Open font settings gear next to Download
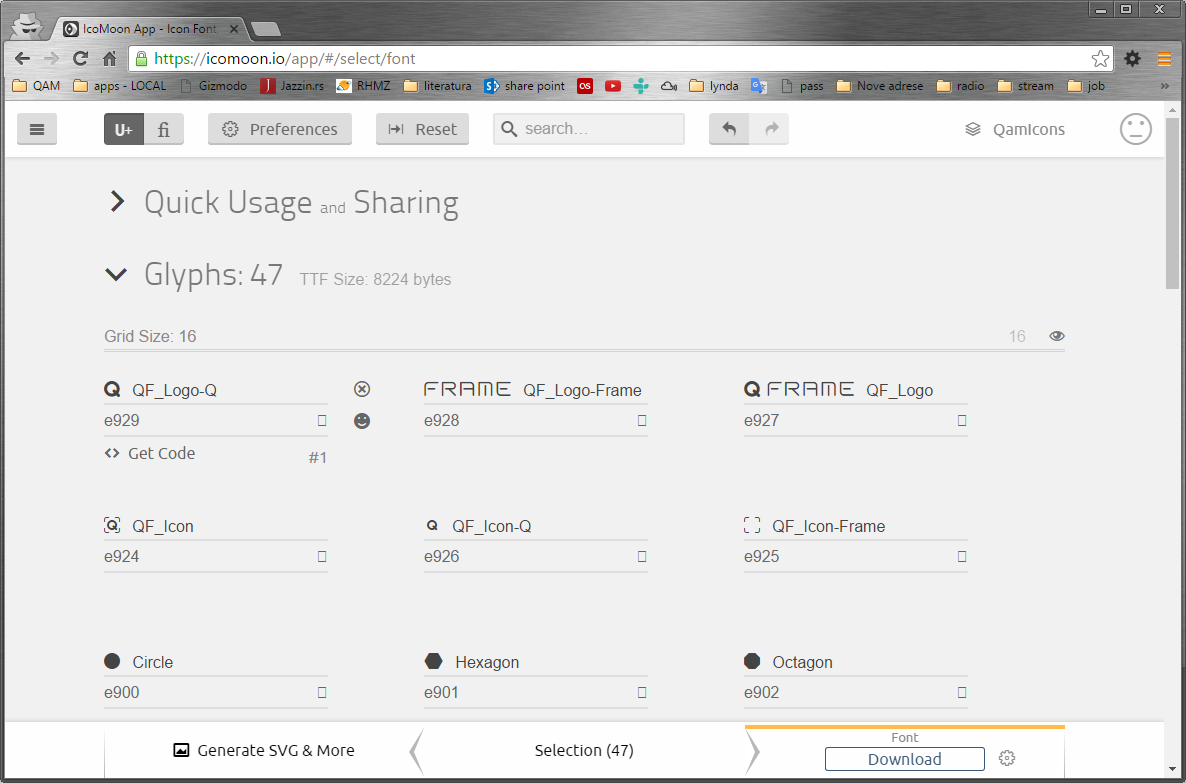This screenshot has width=1186, height=783. [x=1007, y=759]
